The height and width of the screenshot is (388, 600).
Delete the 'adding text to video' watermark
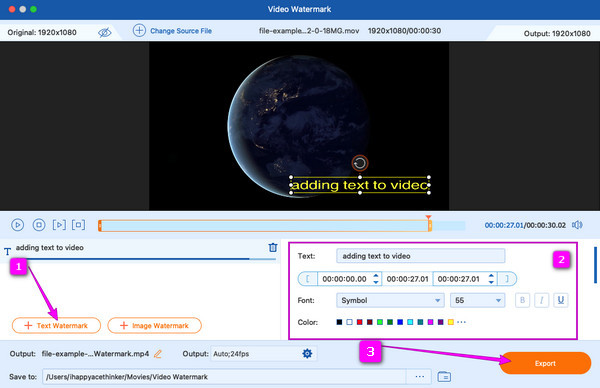(273, 248)
